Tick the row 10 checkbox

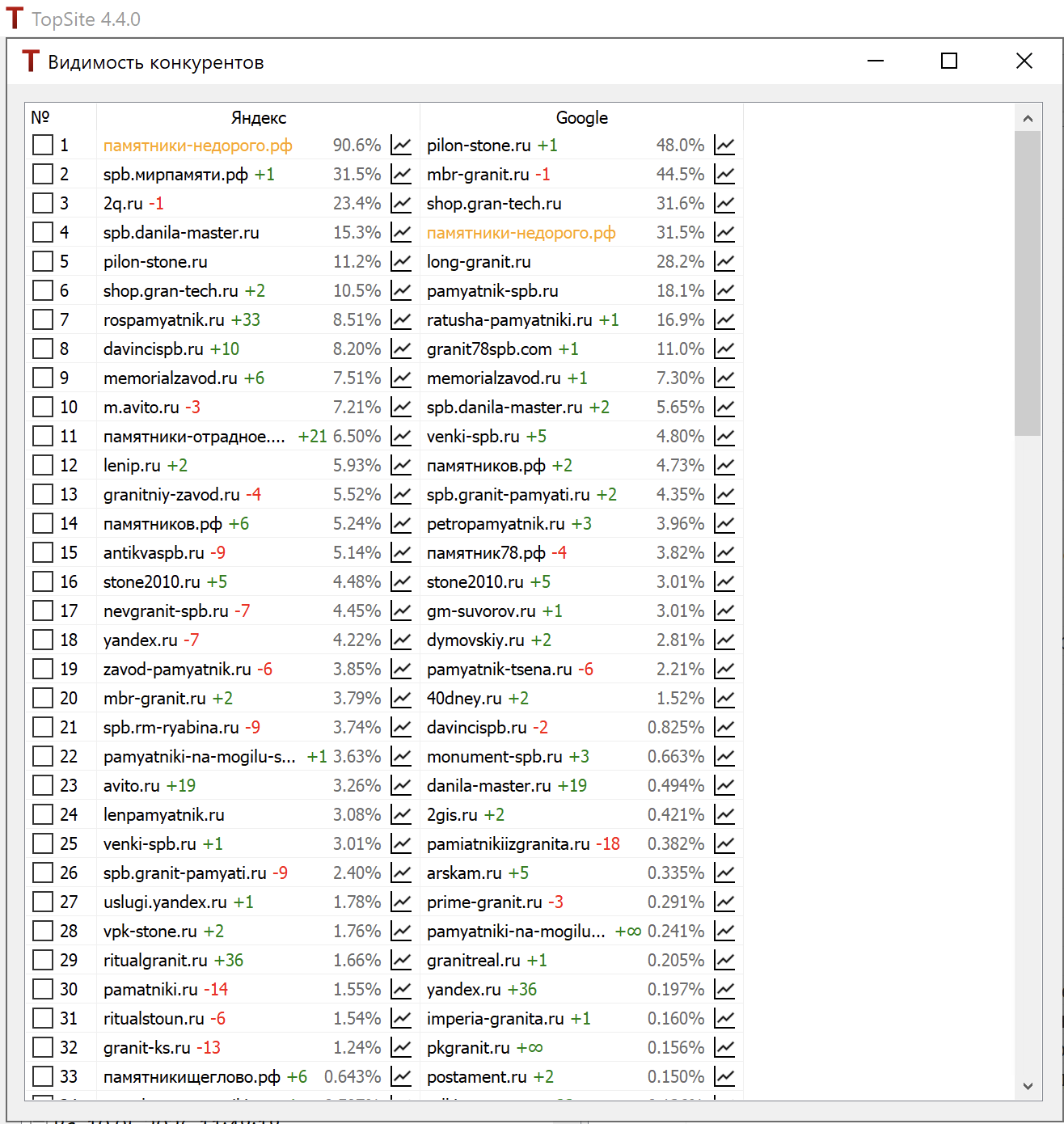tap(43, 408)
